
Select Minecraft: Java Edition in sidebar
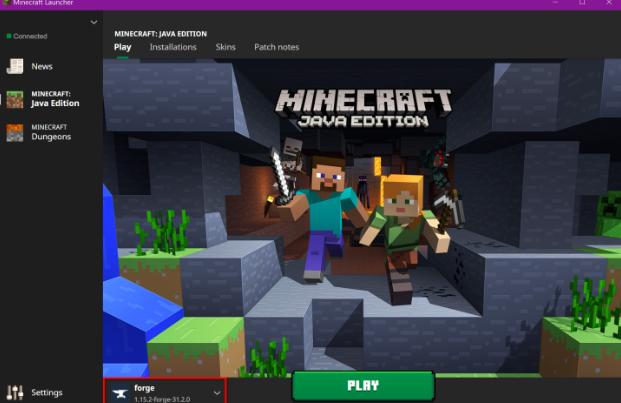[x=55, y=99]
